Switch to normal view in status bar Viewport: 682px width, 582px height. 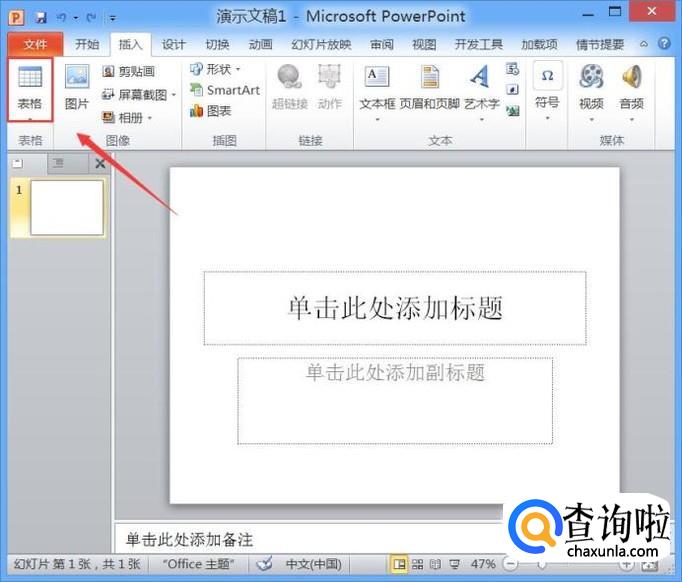[x=399, y=564]
